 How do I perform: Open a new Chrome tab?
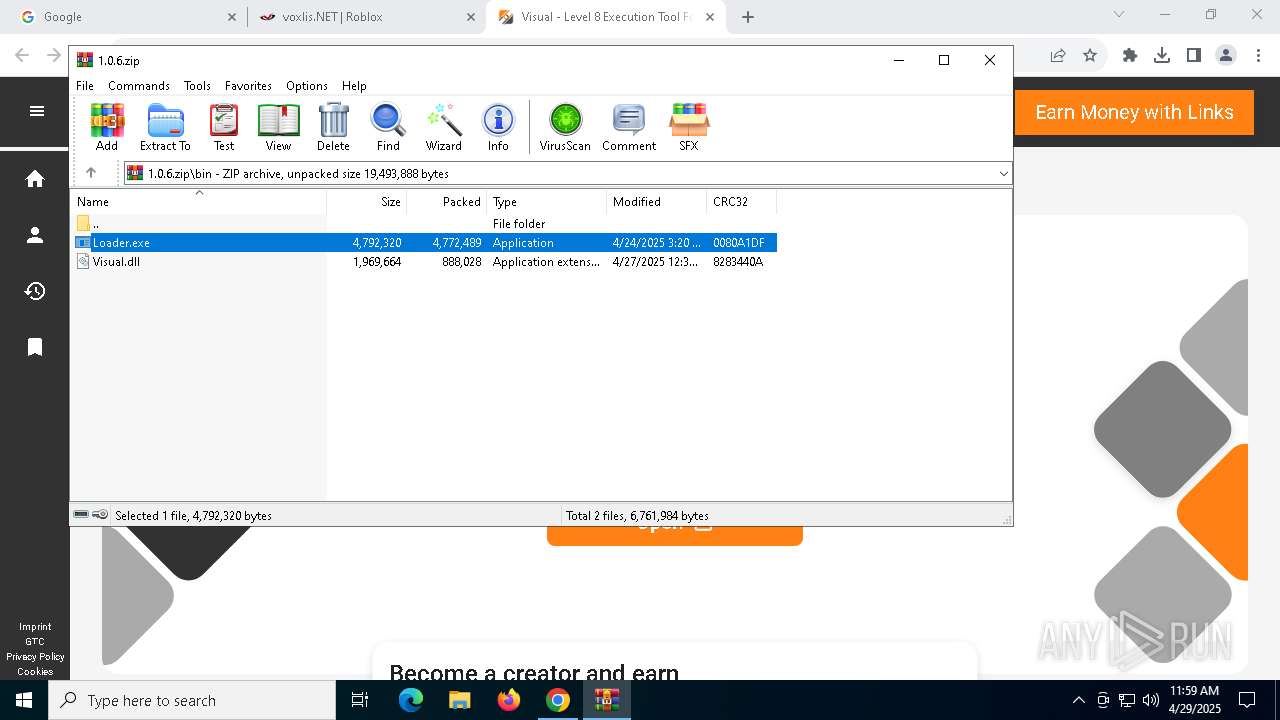pos(748,17)
